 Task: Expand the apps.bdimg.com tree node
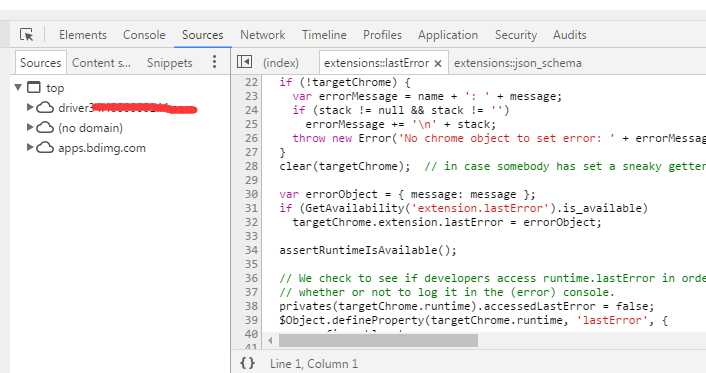coord(30,147)
